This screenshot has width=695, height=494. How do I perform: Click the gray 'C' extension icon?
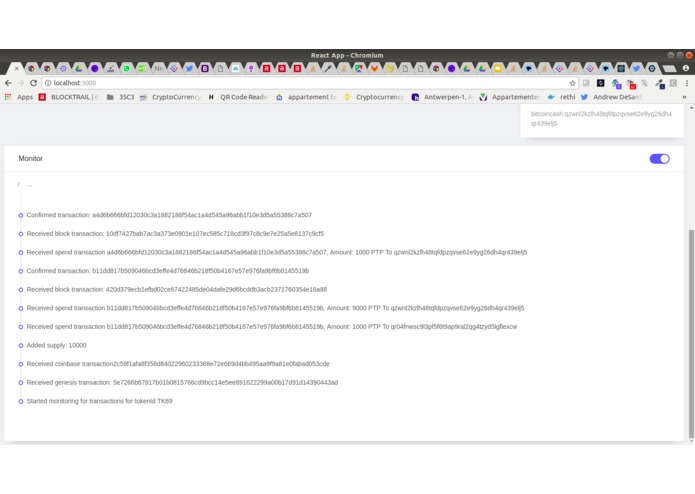673,83
